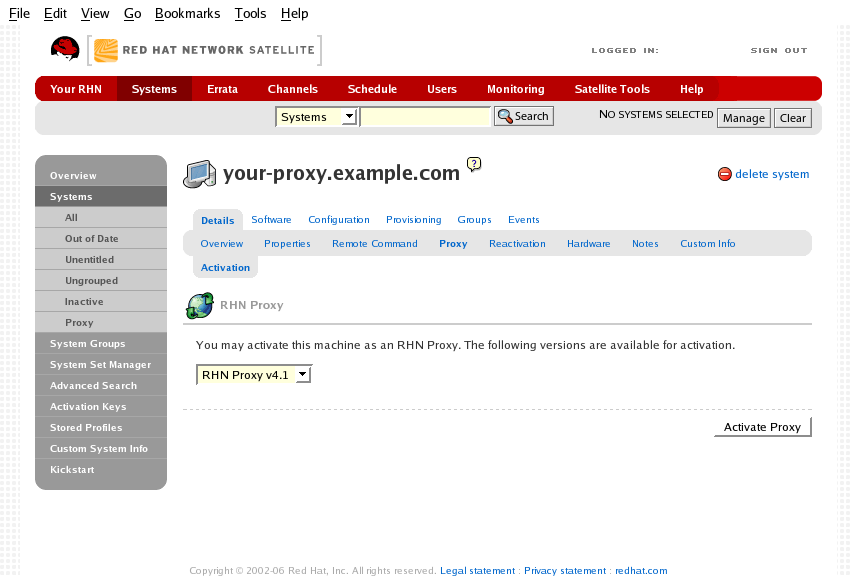Click the orange RHN Satellite logo icon
This screenshot has height=577, width=852.
tap(106, 51)
